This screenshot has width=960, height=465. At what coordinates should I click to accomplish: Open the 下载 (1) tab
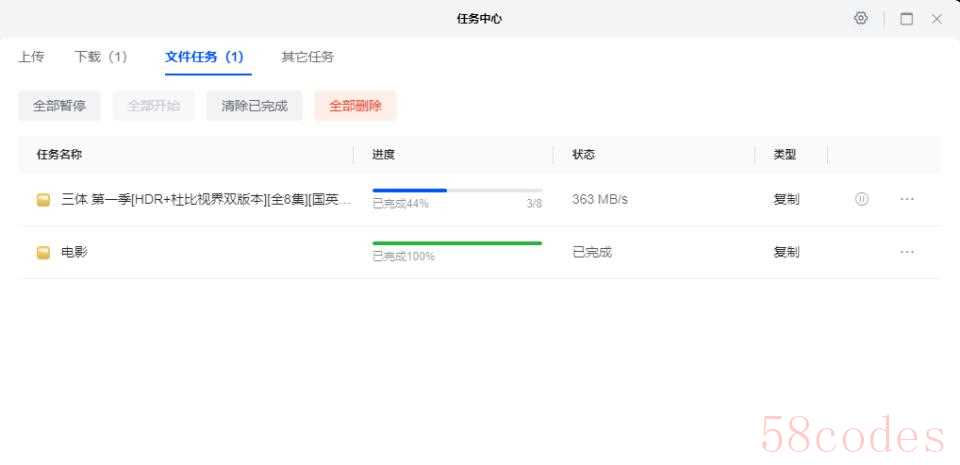[101, 57]
